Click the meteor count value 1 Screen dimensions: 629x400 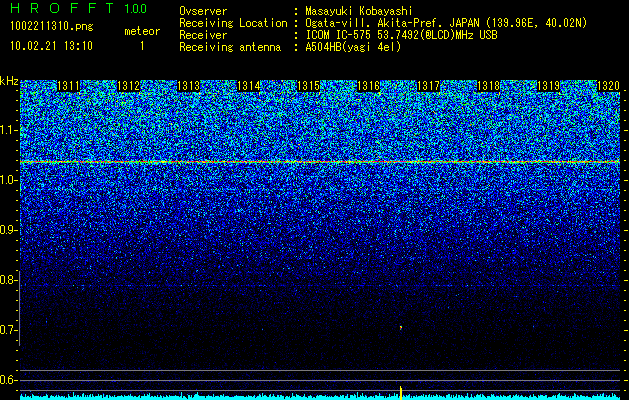pyautogui.click(x=142, y=46)
